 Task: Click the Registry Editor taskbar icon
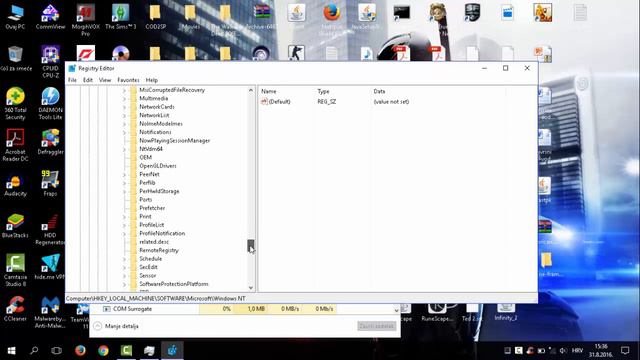(x=172, y=350)
